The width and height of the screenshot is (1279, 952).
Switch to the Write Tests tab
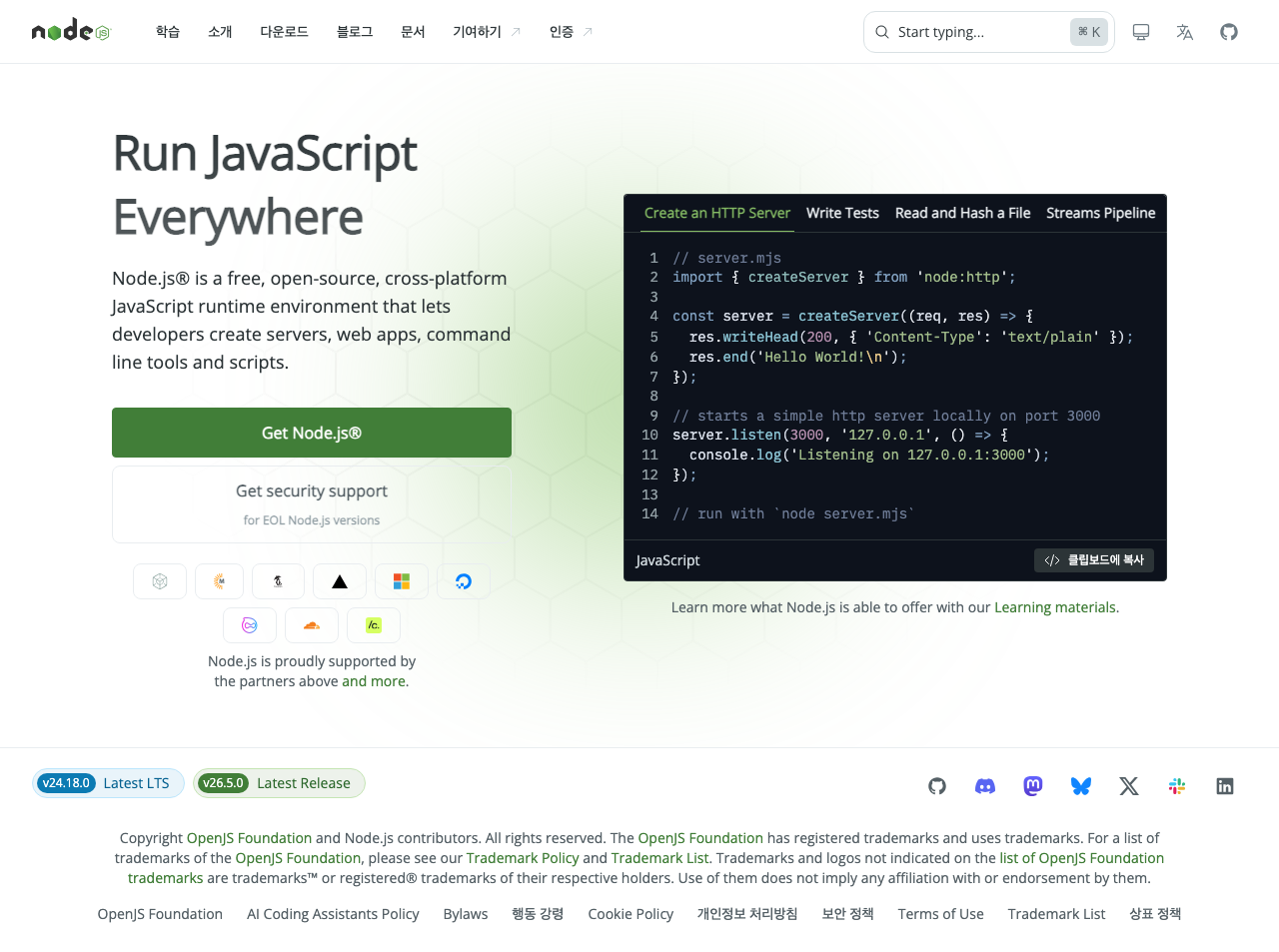point(842,213)
